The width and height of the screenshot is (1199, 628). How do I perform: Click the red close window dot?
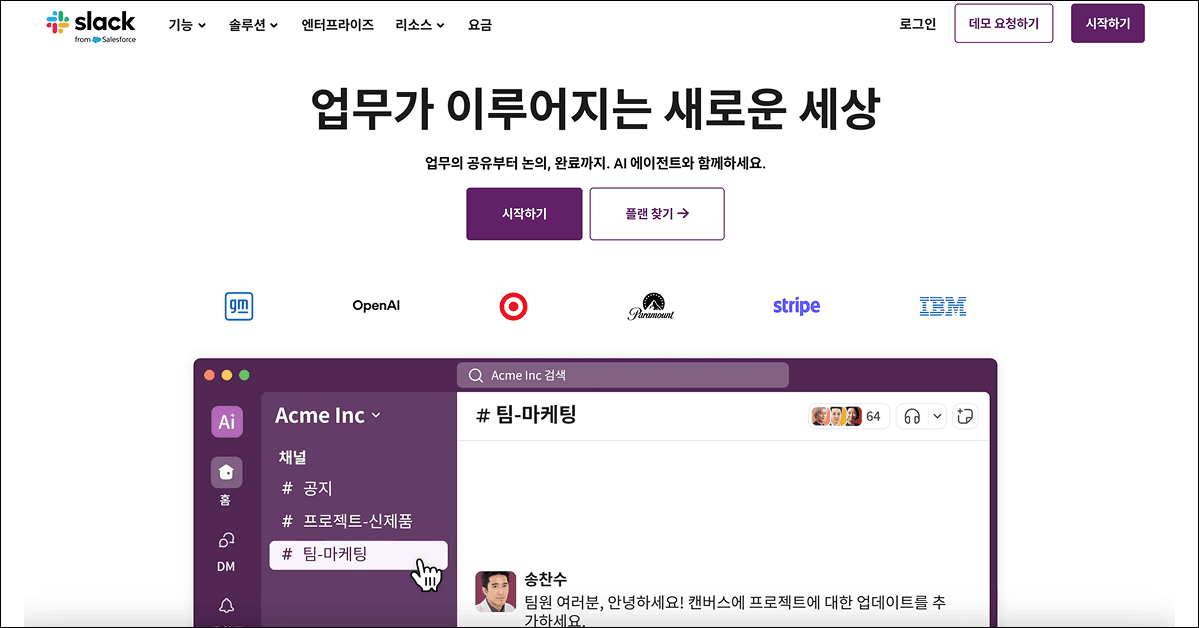coord(210,375)
